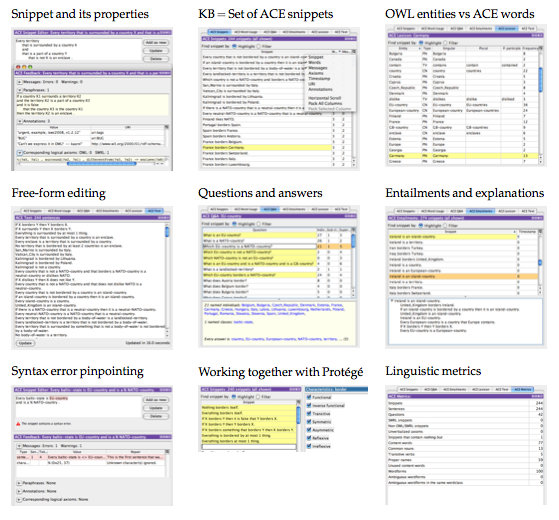Click Update button below ACE Text sentences
559x520 pixels.
pyautogui.click(x=25, y=343)
